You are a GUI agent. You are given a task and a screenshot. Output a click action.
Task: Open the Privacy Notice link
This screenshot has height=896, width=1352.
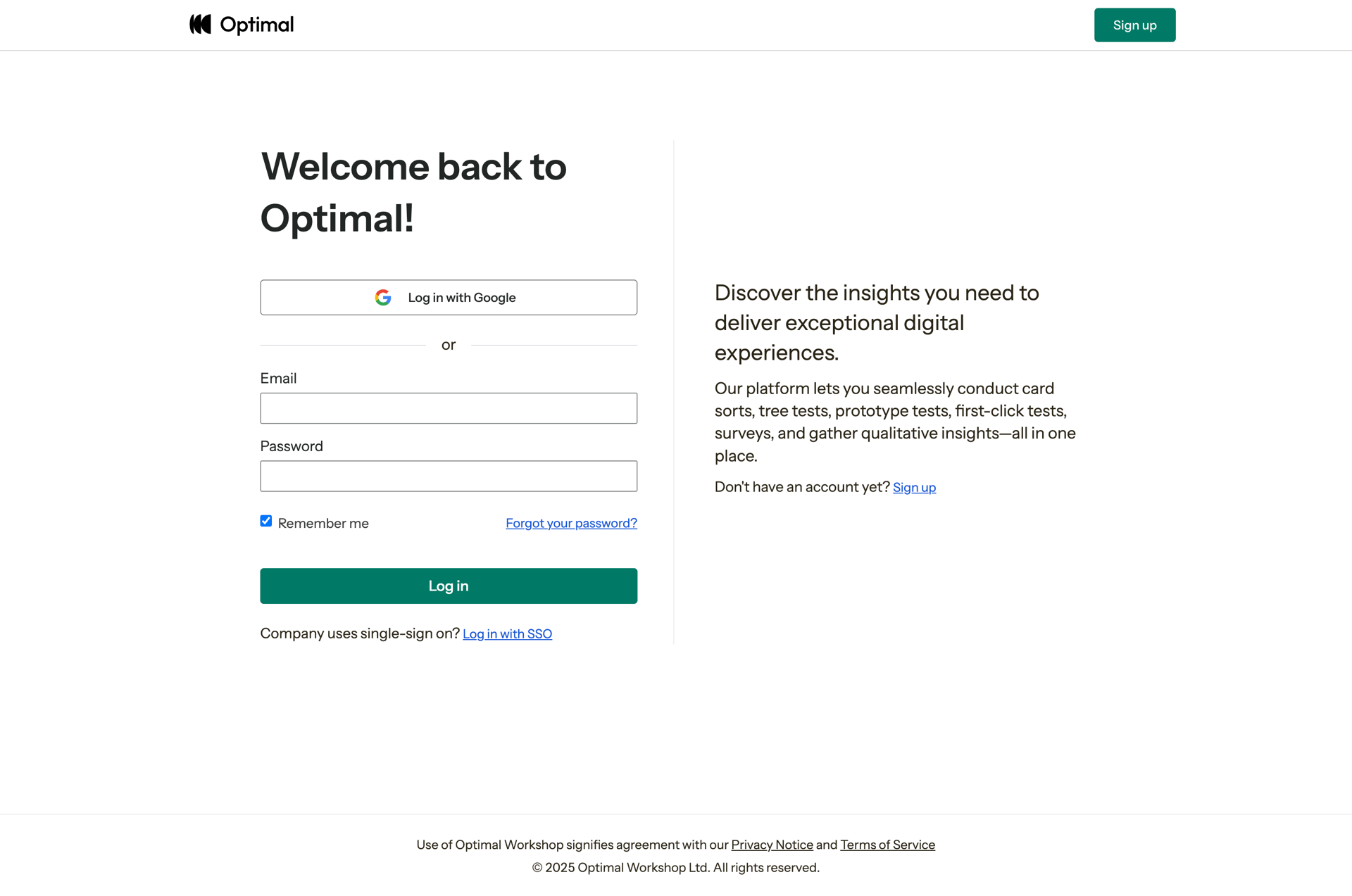click(772, 845)
